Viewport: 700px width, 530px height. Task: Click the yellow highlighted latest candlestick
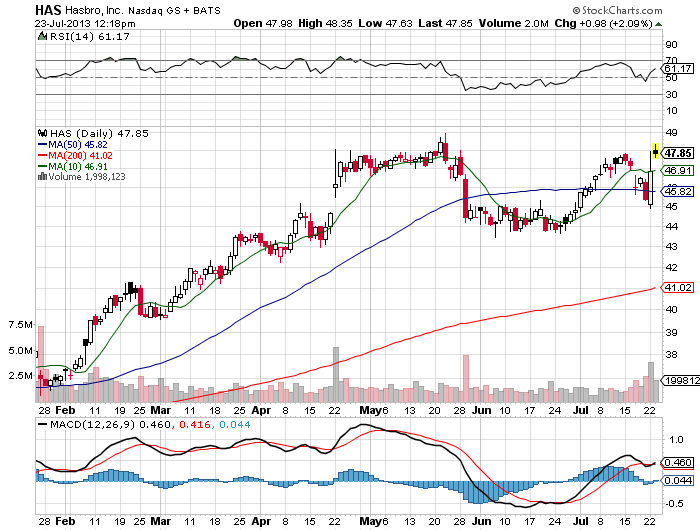[x=655, y=151]
